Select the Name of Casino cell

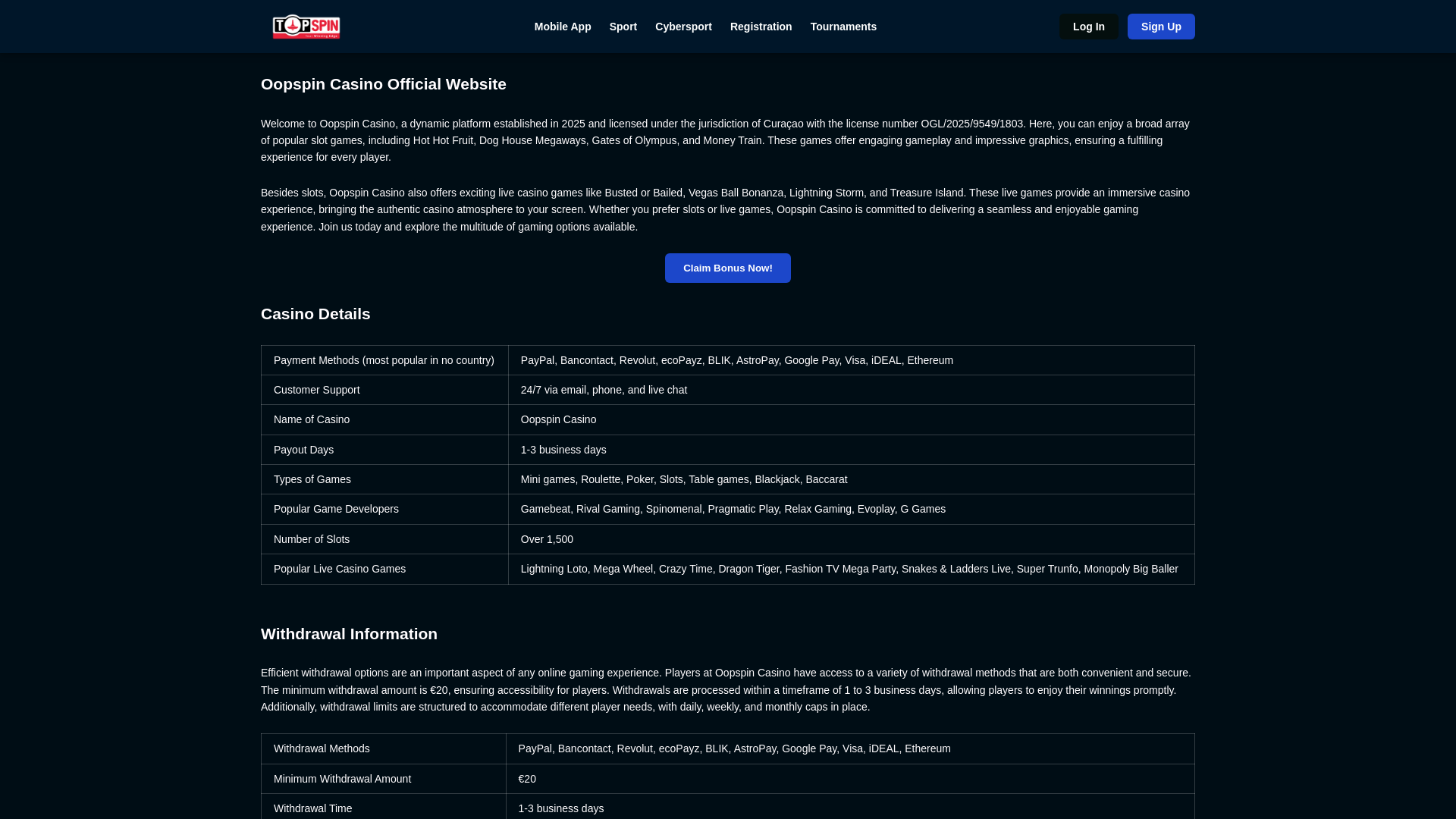coord(384,419)
